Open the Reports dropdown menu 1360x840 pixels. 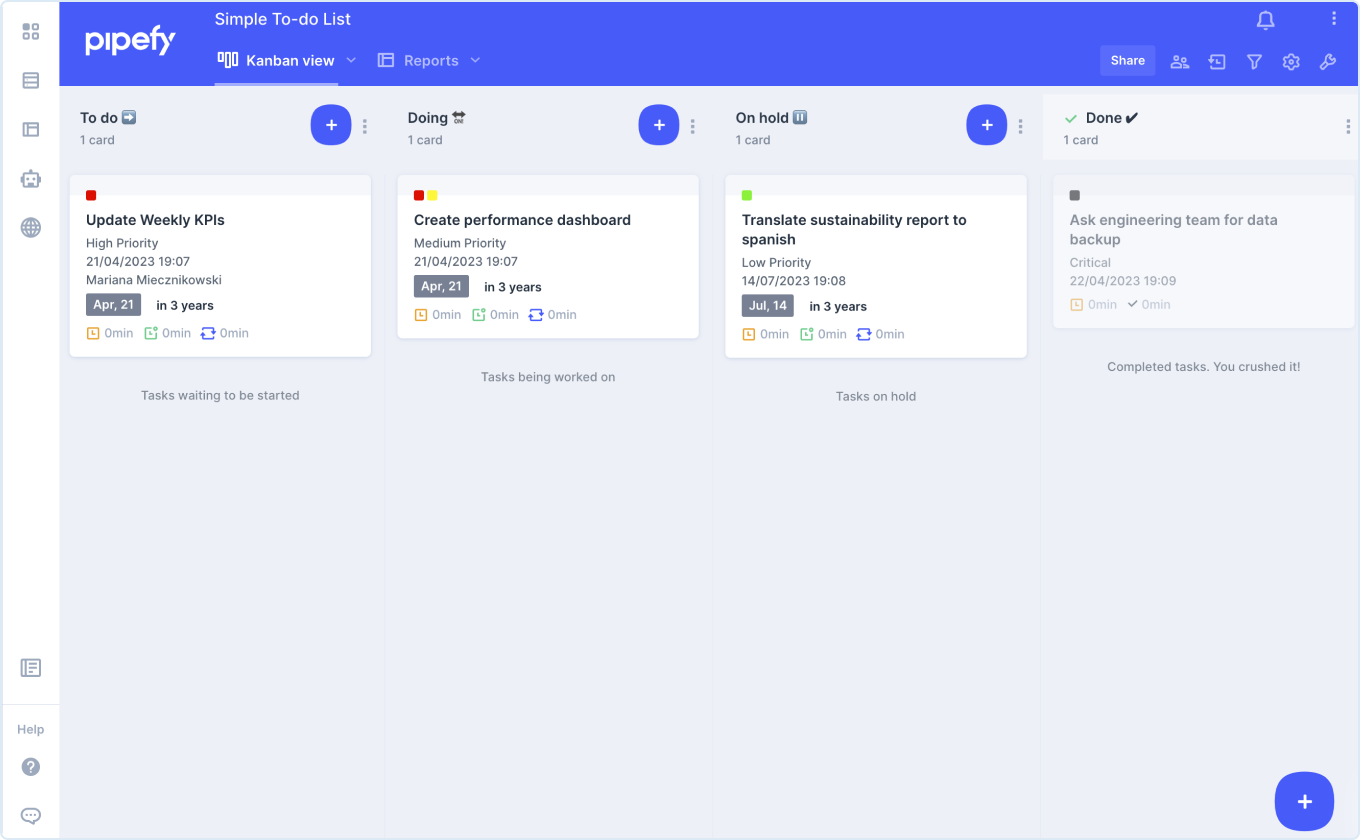point(475,60)
